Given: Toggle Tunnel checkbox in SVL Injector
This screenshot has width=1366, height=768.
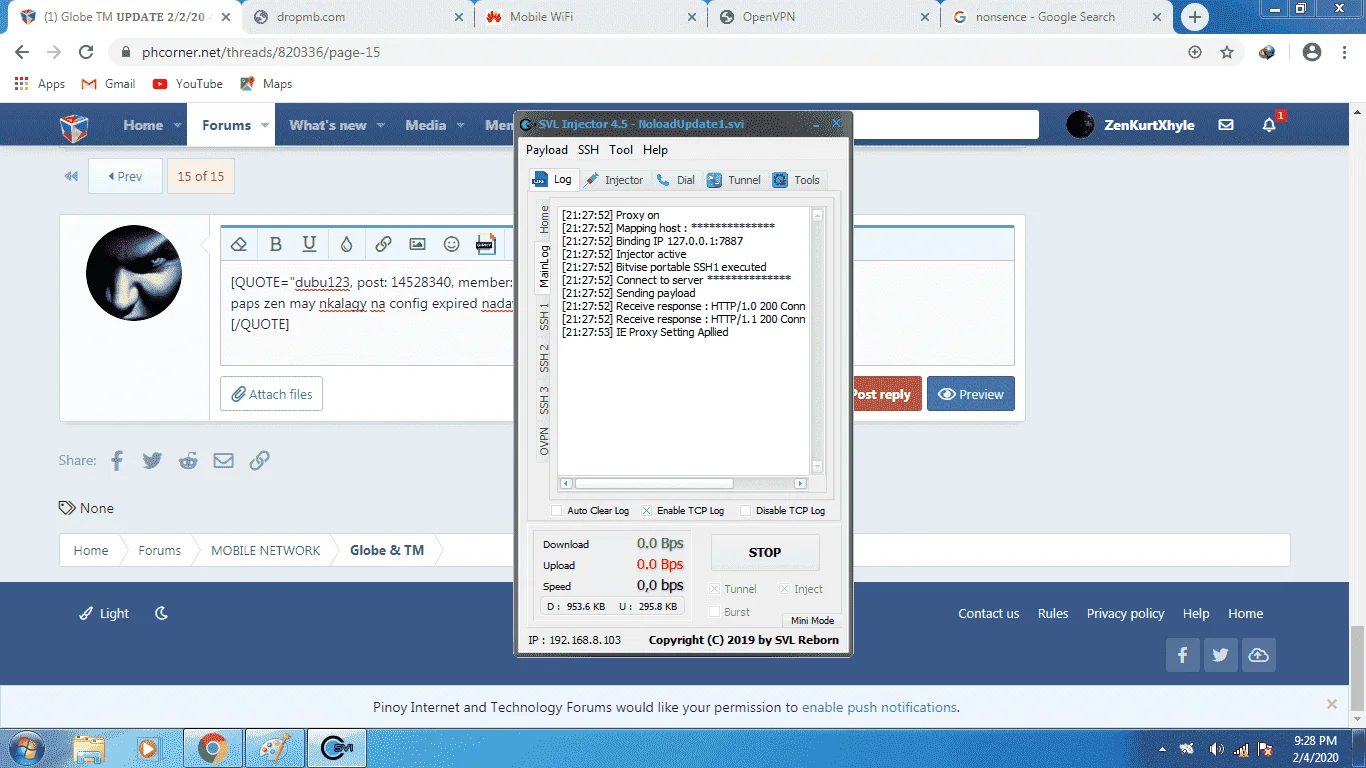Looking at the screenshot, I should [x=714, y=589].
